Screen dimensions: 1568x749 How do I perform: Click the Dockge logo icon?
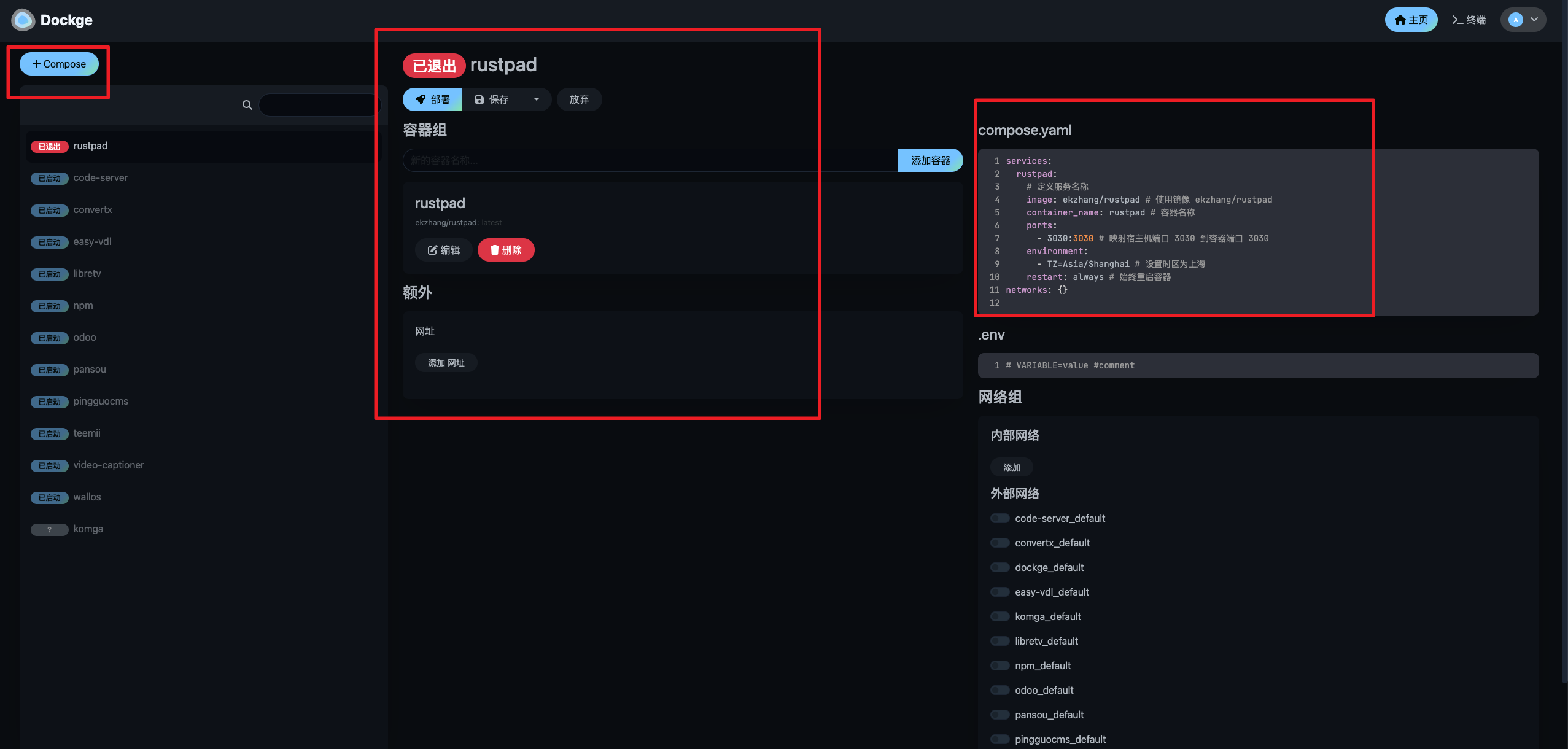point(23,20)
